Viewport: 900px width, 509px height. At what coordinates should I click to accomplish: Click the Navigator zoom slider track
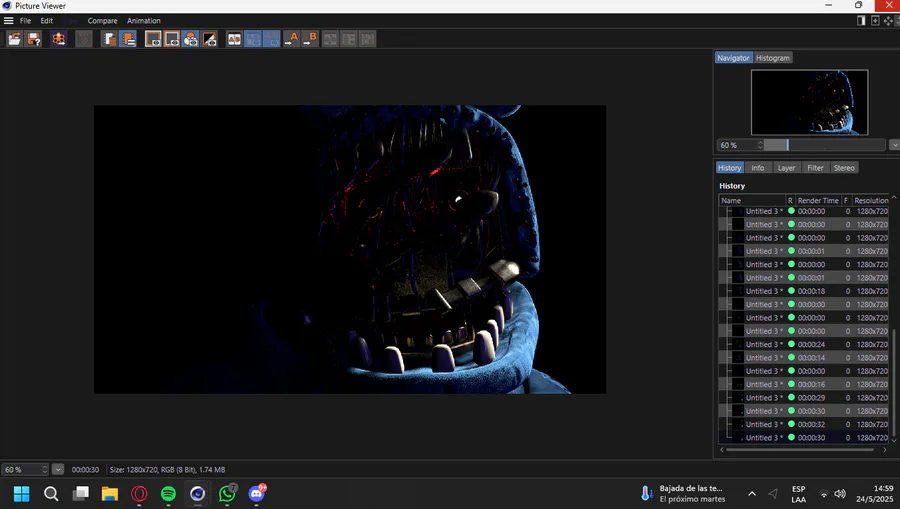click(825, 145)
